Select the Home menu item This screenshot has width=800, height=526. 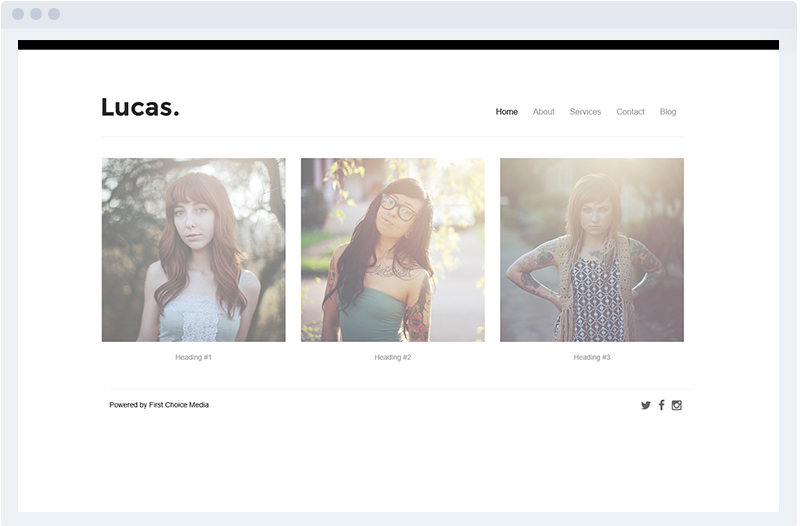pyautogui.click(x=507, y=112)
